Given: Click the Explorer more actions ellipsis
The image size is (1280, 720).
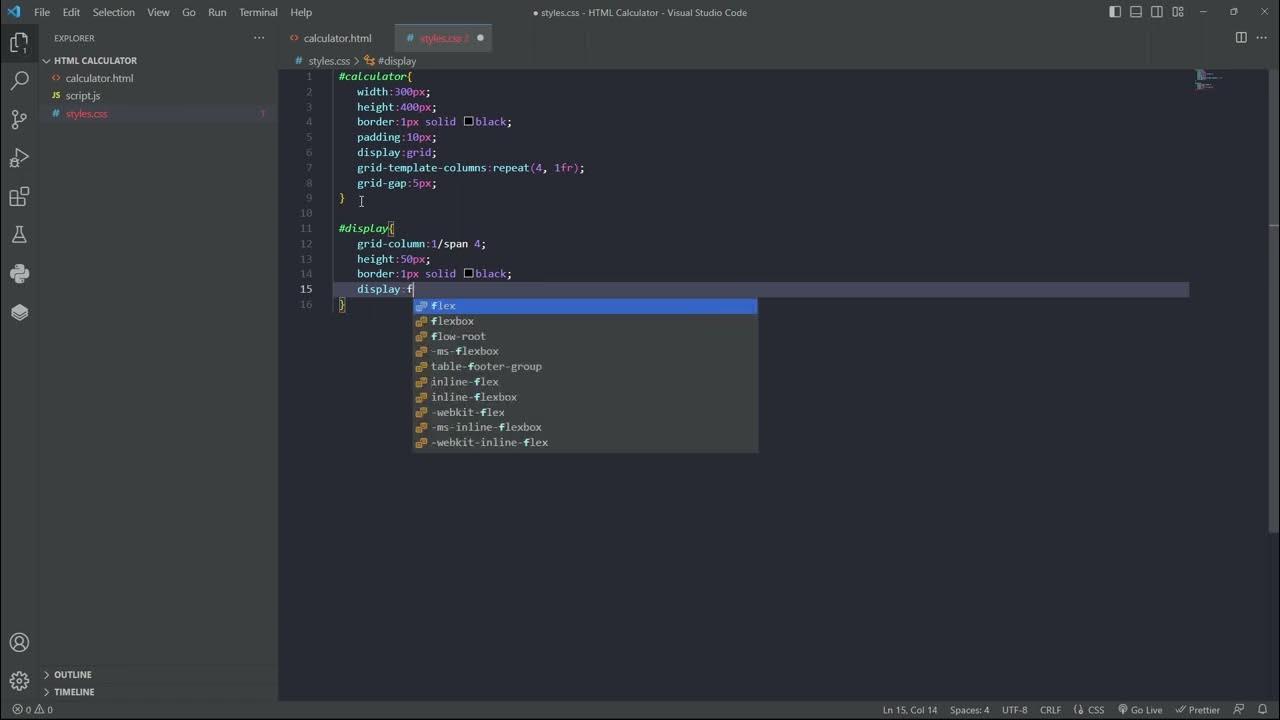Looking at the screenshot, I should pos(259,38).
